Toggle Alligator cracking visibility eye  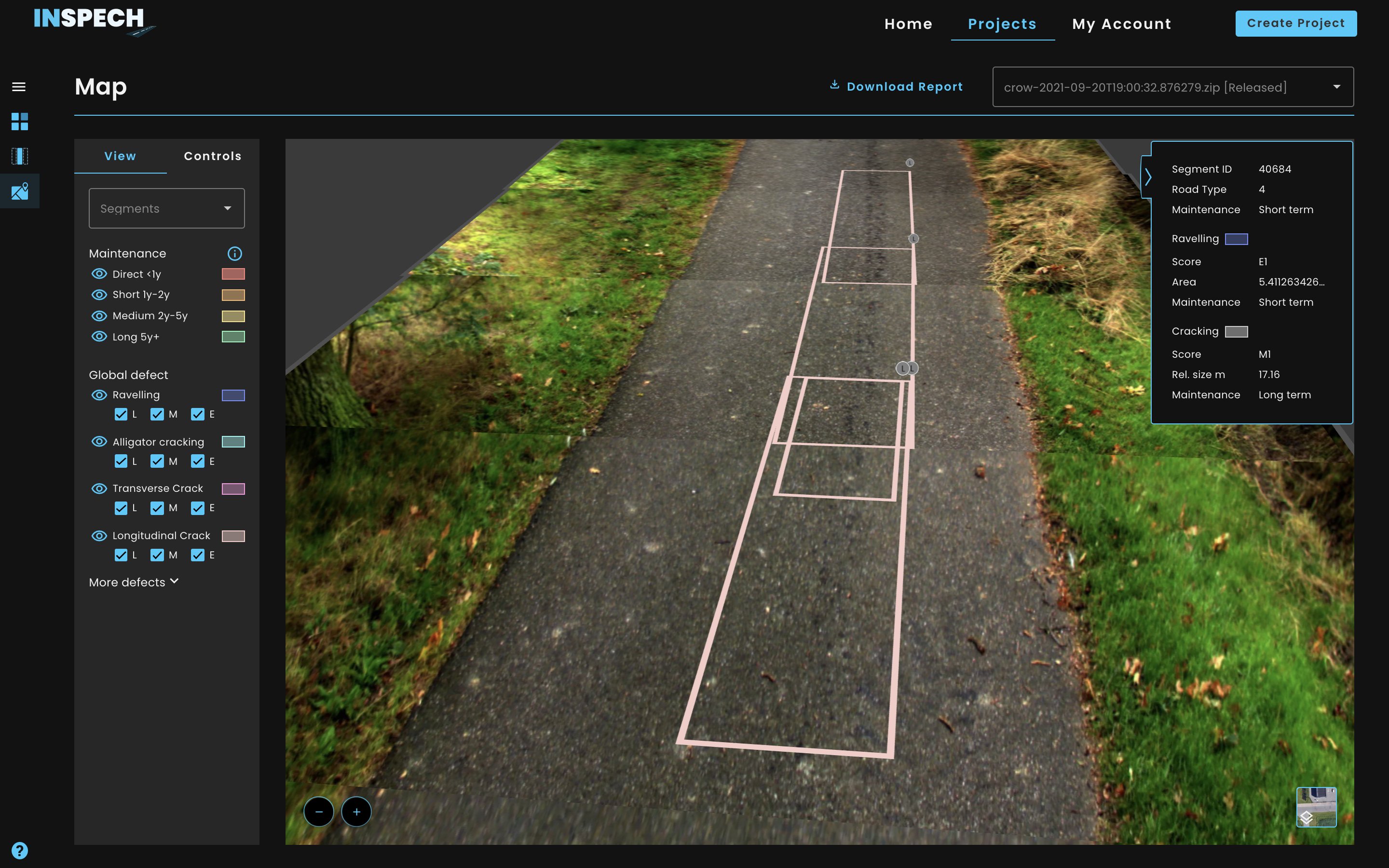[x=99, y=441]
